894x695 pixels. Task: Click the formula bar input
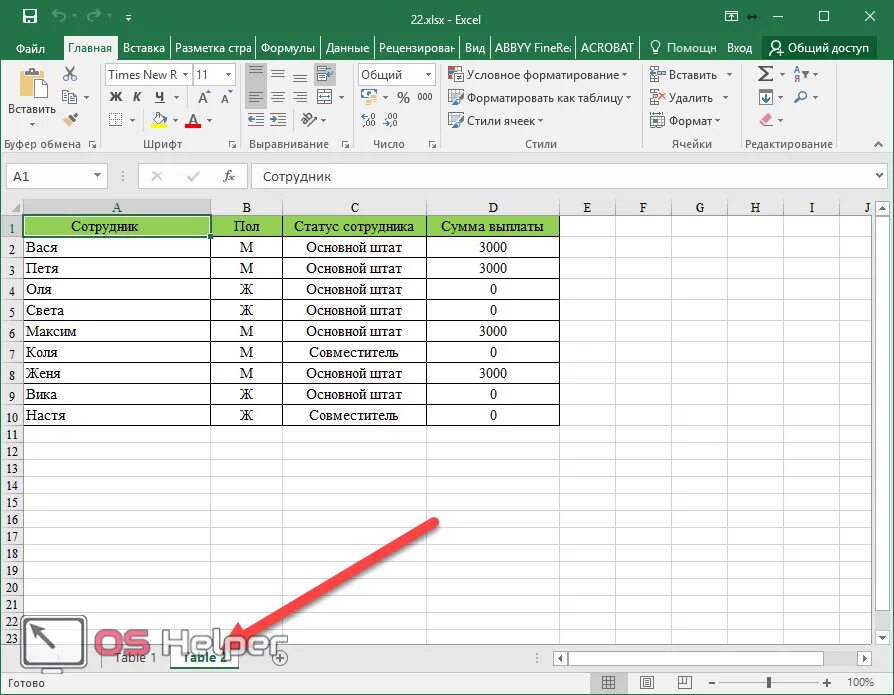click(x=562, y=176)
